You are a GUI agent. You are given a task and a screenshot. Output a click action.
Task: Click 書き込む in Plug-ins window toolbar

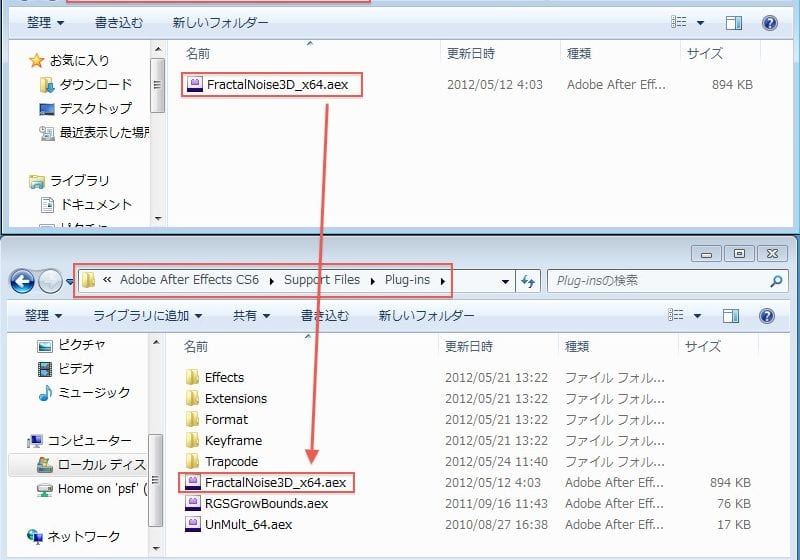[x=324, y=316]
